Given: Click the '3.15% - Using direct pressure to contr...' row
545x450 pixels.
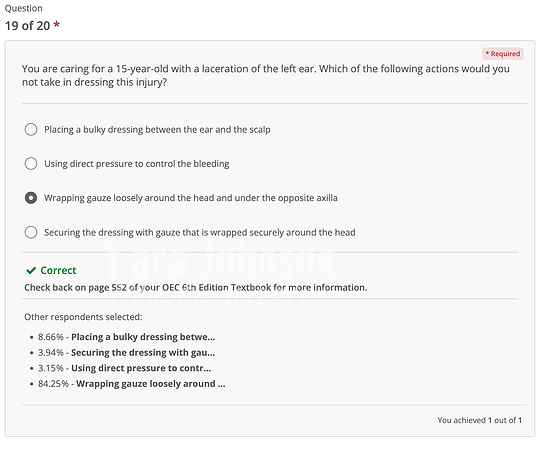Looking at the screenshot, I should click(x=124, y=368).
